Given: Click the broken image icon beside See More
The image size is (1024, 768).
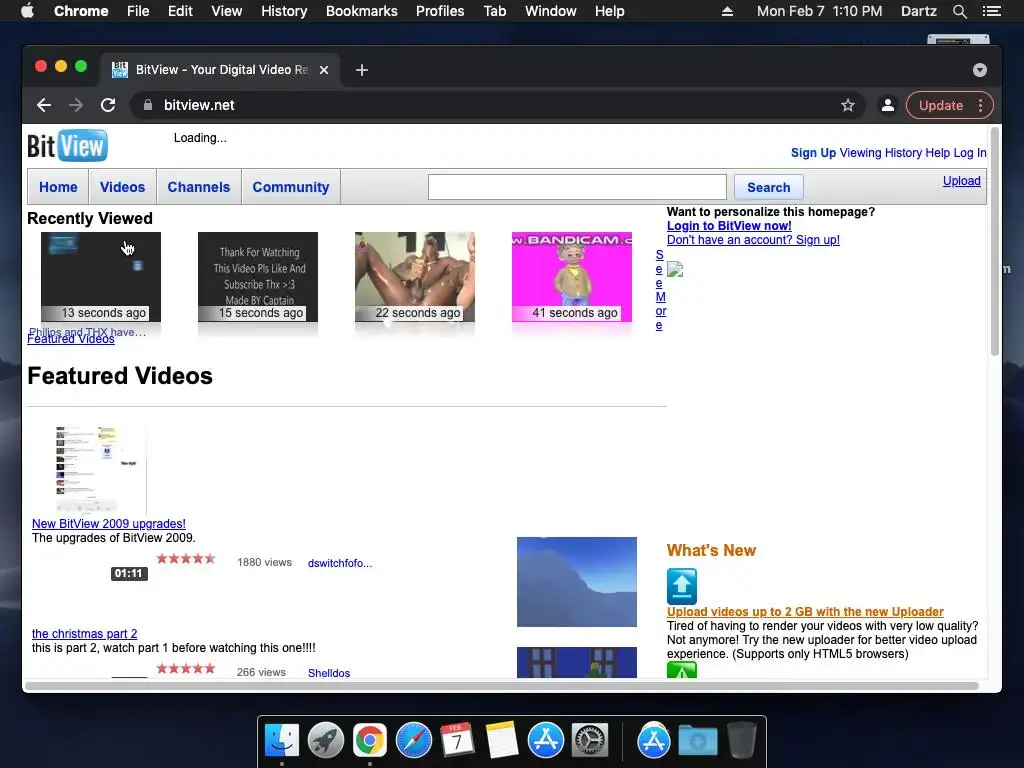Looking at the screenshot, I should (x=675, y=269).
